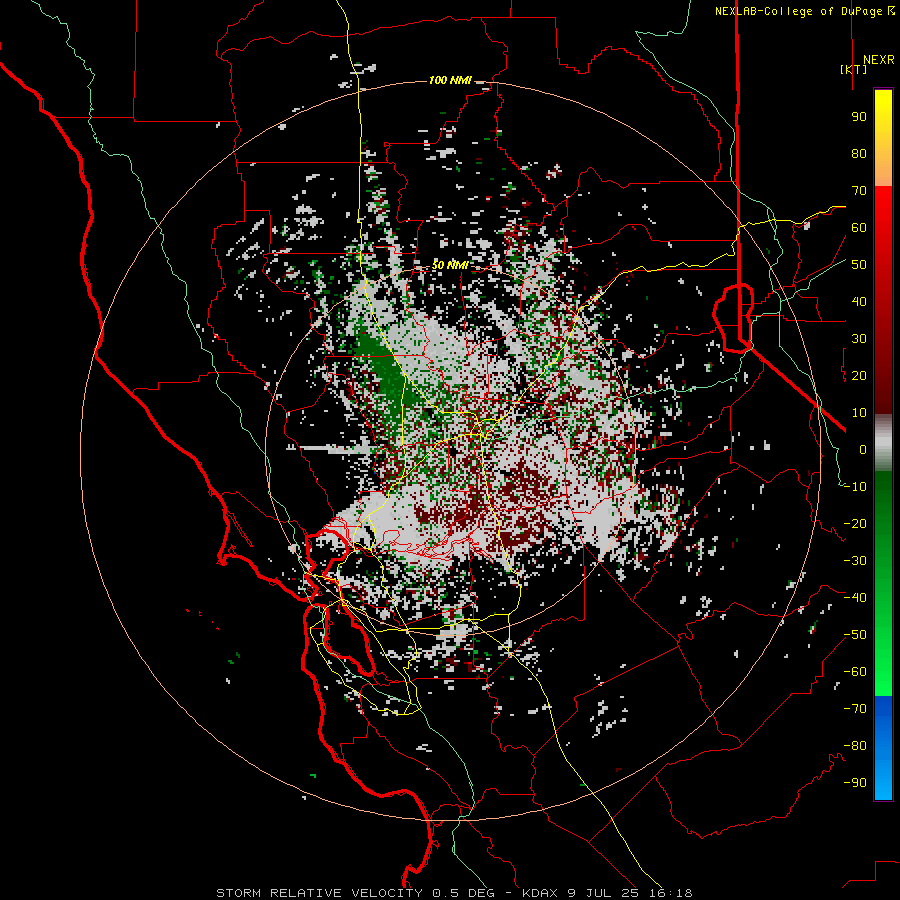Select the -90 scale value
Viewport: 900px width, 900px height.
(x=855, y=783)
